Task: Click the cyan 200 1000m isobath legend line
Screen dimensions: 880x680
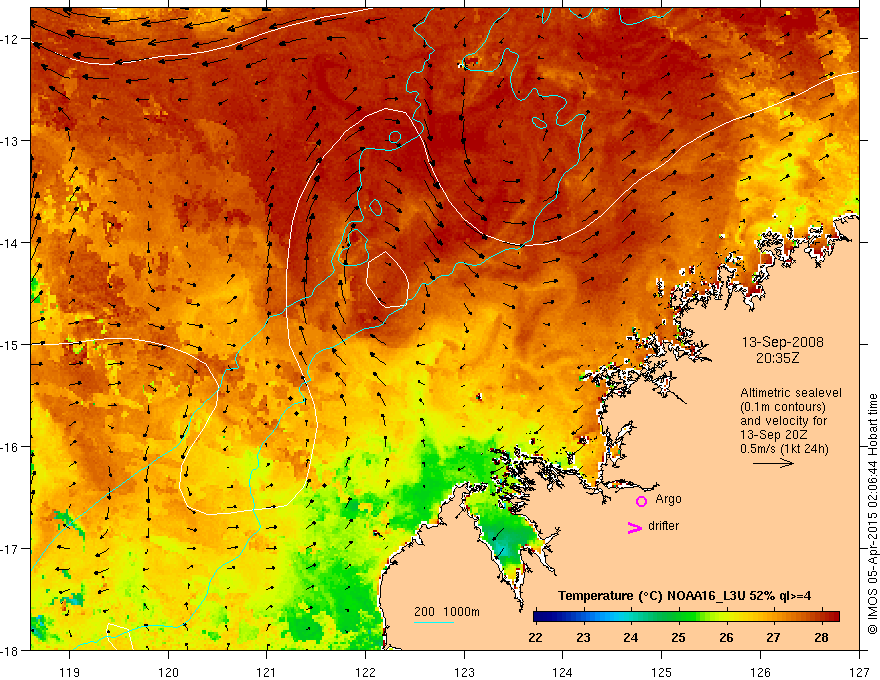Action: point(434,622)
